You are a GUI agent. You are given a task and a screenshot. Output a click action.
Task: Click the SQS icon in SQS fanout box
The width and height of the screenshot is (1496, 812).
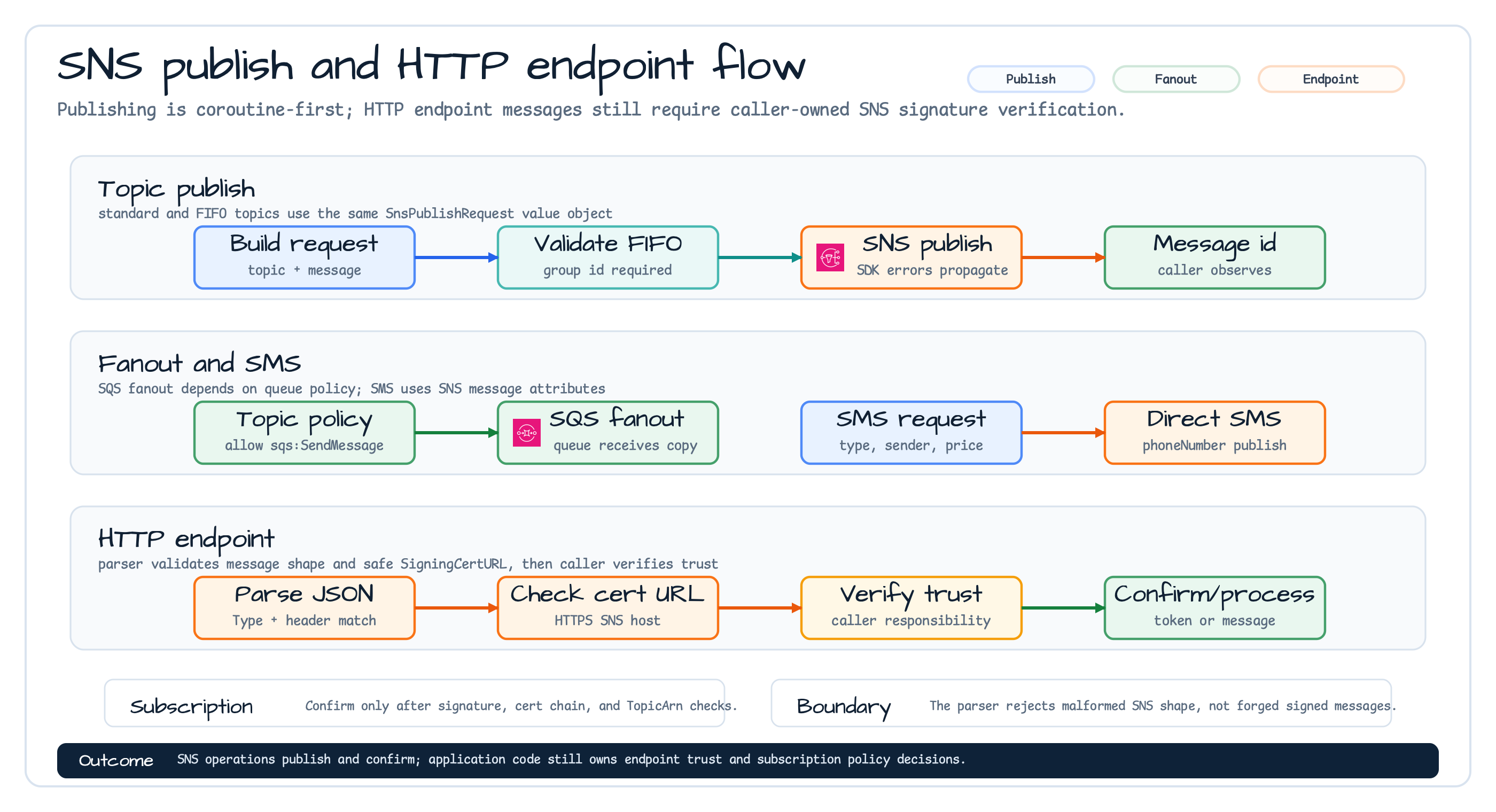pyautogui.click(x=526, y=433)
